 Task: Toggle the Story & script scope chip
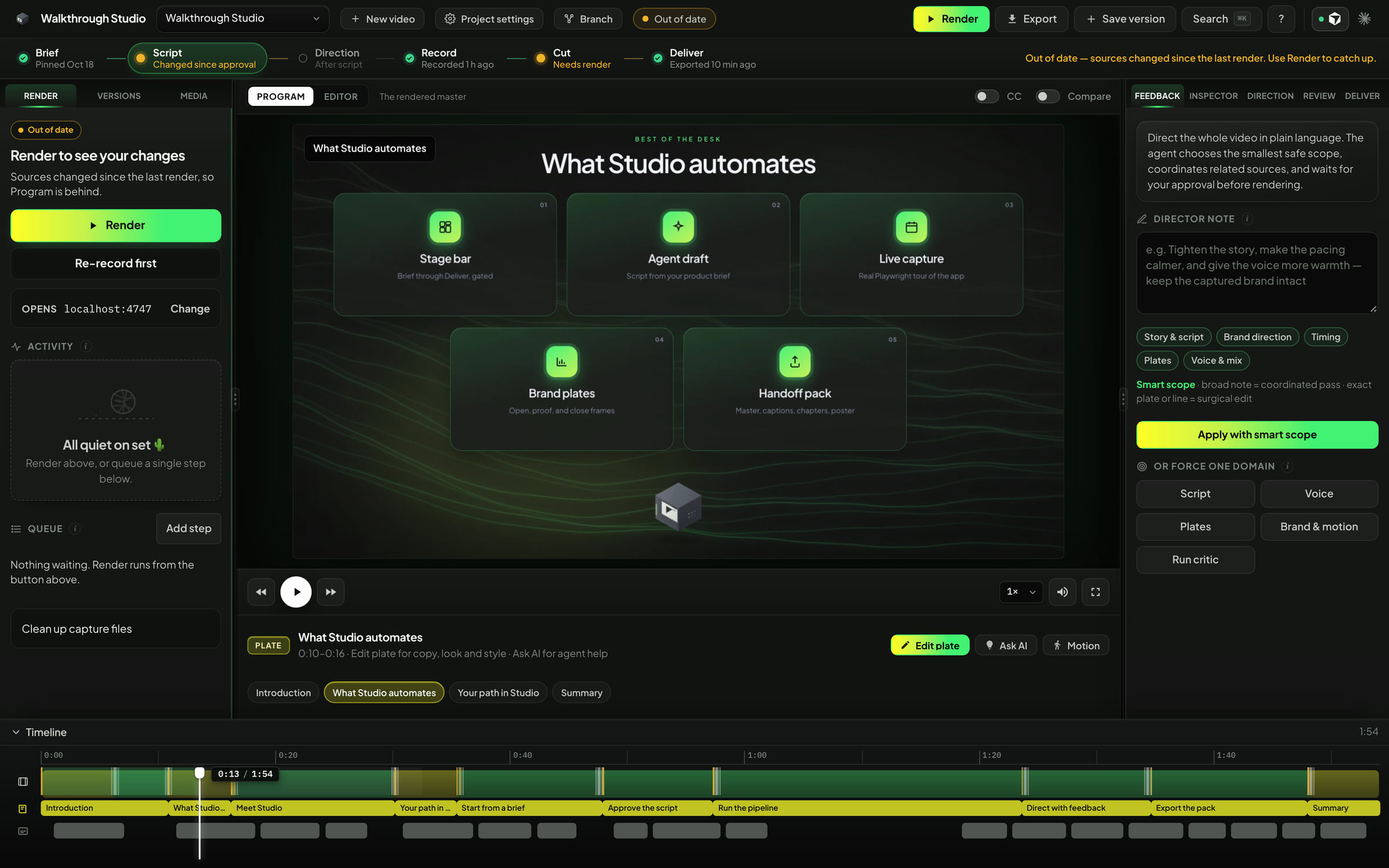1173,337
